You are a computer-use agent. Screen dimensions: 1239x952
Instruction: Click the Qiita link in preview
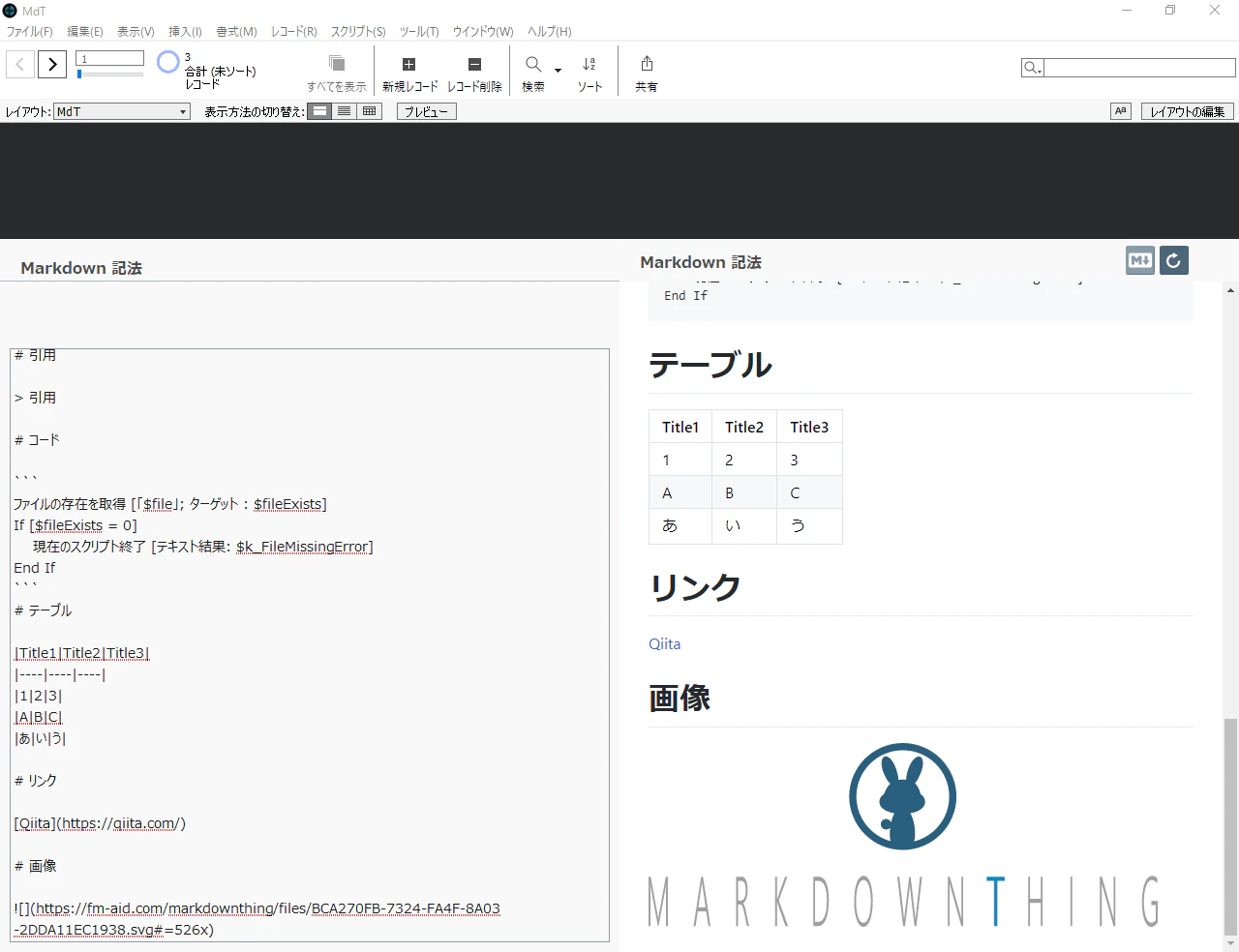(665, 644)
